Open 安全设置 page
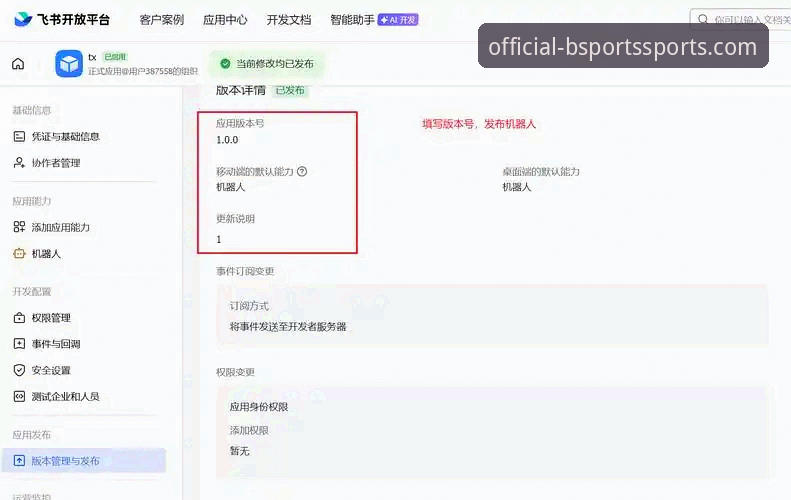This screenshot has height=500, width=791. coord(51,370)
